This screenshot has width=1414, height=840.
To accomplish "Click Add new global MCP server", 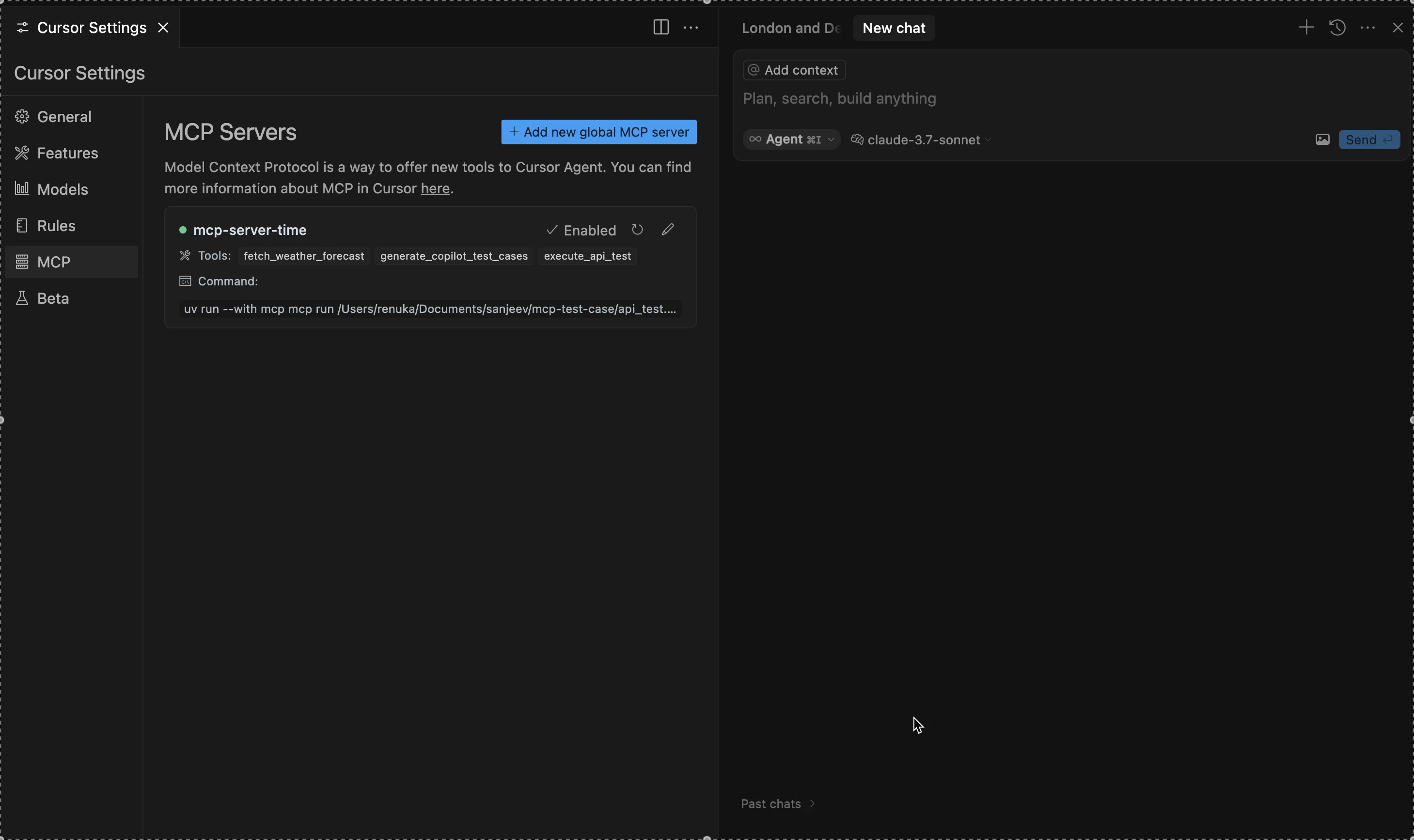I will click(x=599, y=132).
